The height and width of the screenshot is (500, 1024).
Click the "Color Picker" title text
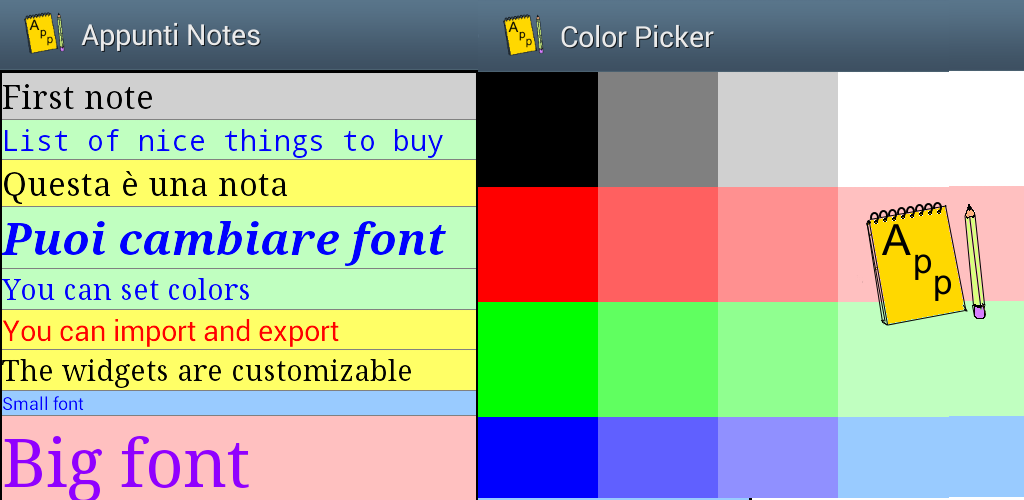point(637,37)
